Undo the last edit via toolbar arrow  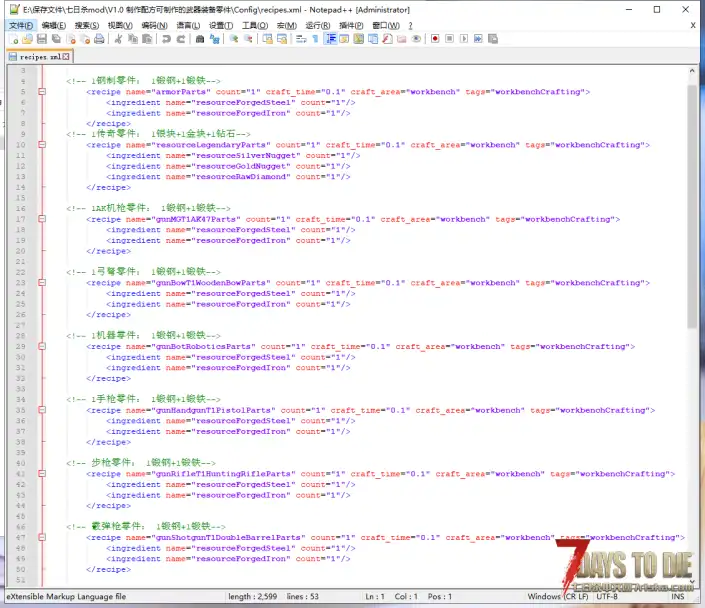(166, 39)
